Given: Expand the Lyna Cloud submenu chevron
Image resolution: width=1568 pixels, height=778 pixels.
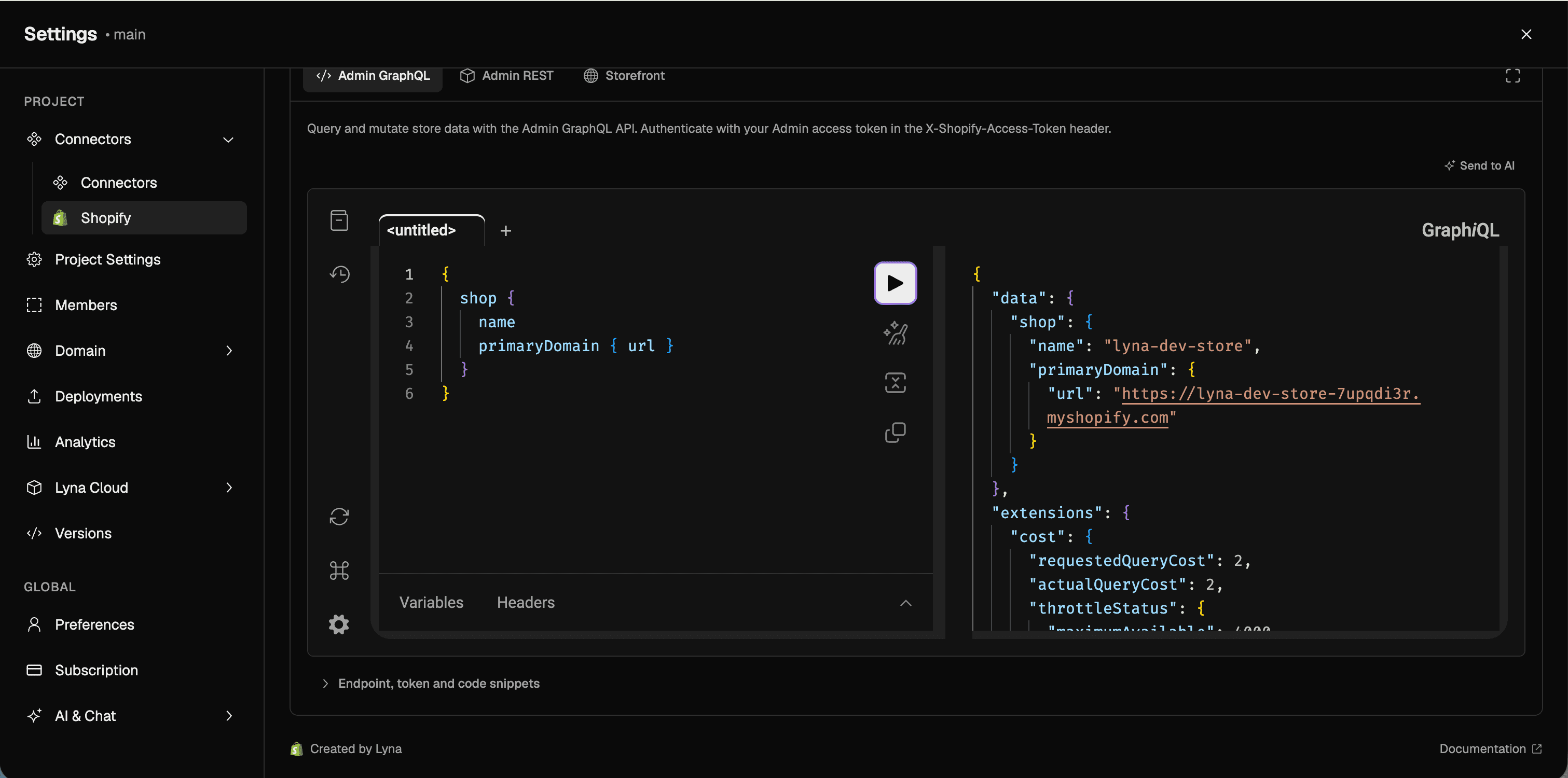Looking at the screenshot, I should click(229, 487).
